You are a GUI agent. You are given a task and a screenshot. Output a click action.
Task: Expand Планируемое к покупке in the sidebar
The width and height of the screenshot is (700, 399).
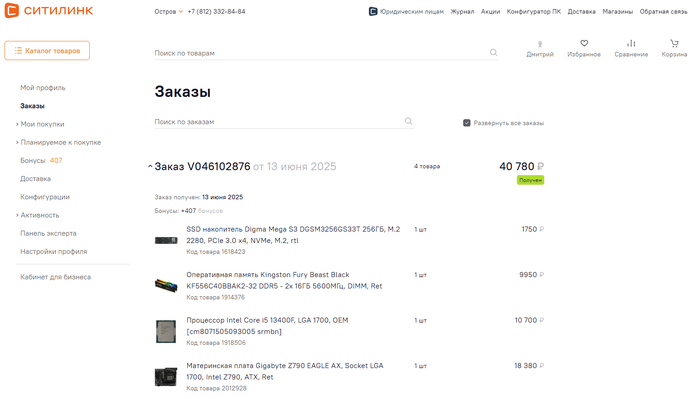[58, 142]
